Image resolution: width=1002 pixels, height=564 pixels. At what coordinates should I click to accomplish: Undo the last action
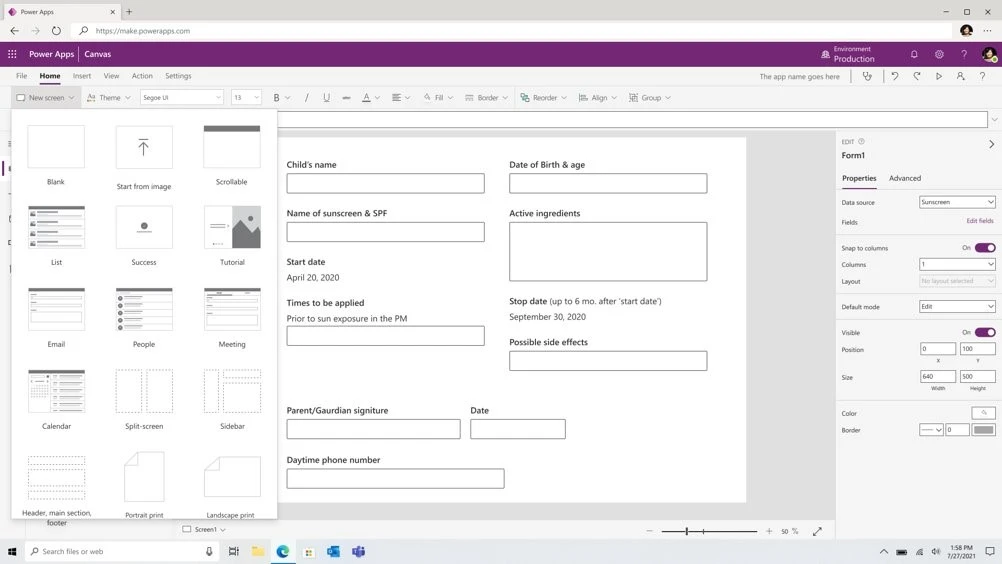click(895, 76)
